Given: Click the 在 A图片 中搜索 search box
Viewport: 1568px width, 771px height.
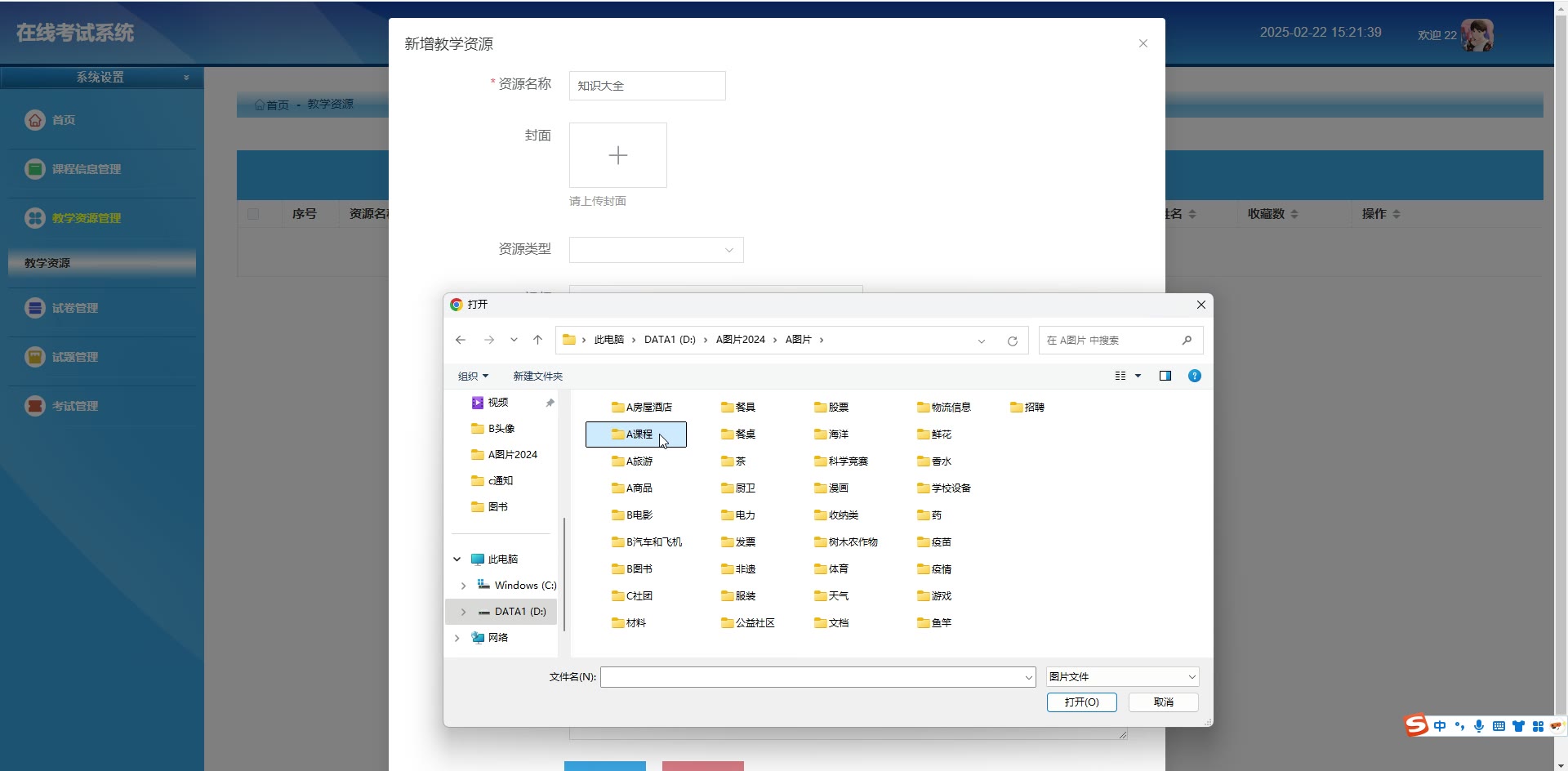Looking at the screenshot, I should tap(1111, 341).
